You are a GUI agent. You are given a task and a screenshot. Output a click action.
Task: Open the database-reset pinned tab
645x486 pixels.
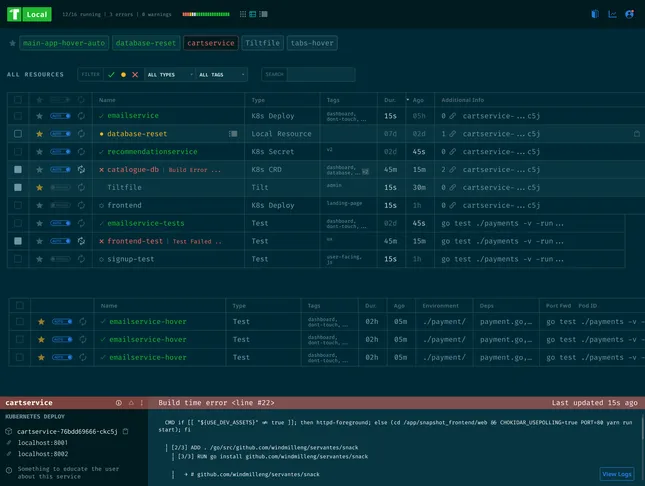(x=146, y=43)
